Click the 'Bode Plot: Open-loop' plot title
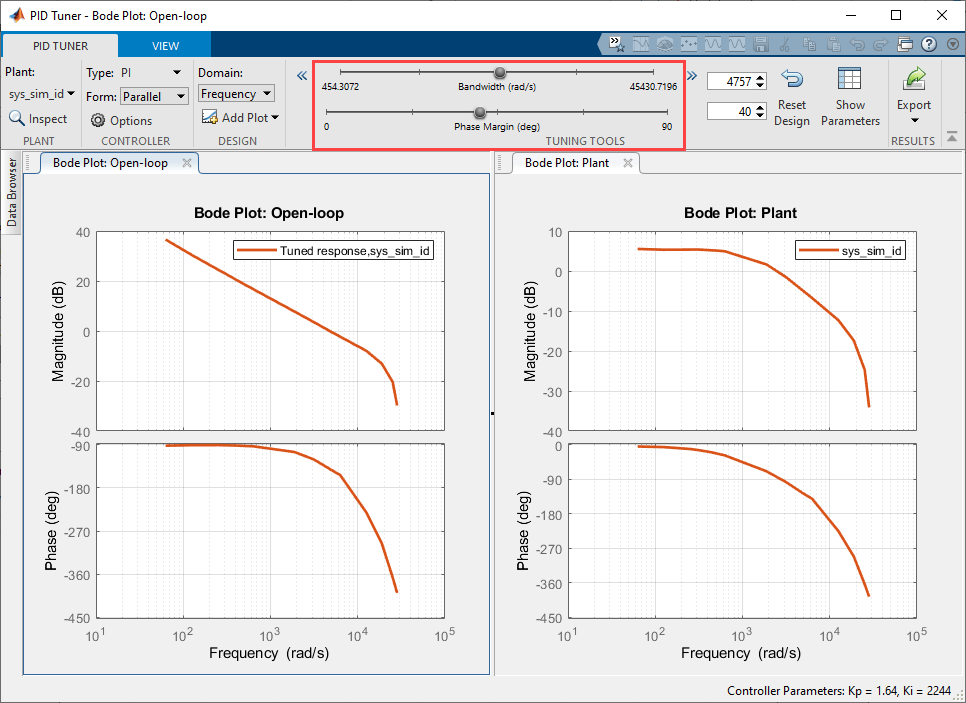 coord(269,213)
